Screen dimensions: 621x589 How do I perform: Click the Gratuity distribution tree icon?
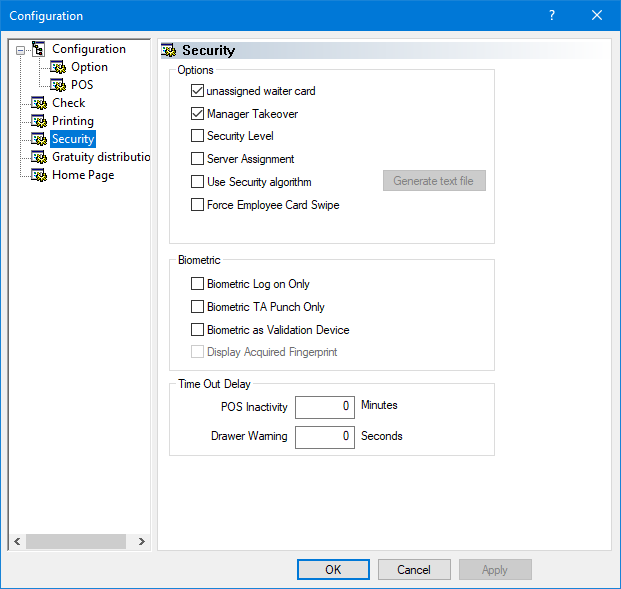(39, 157)
